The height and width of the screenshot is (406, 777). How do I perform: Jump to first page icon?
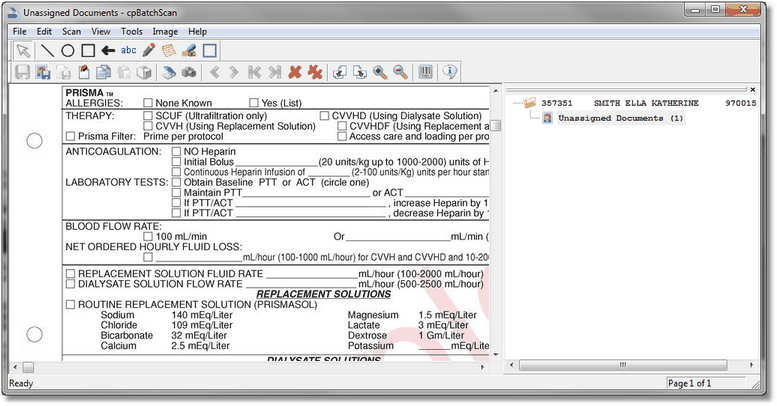pos(254,72)
